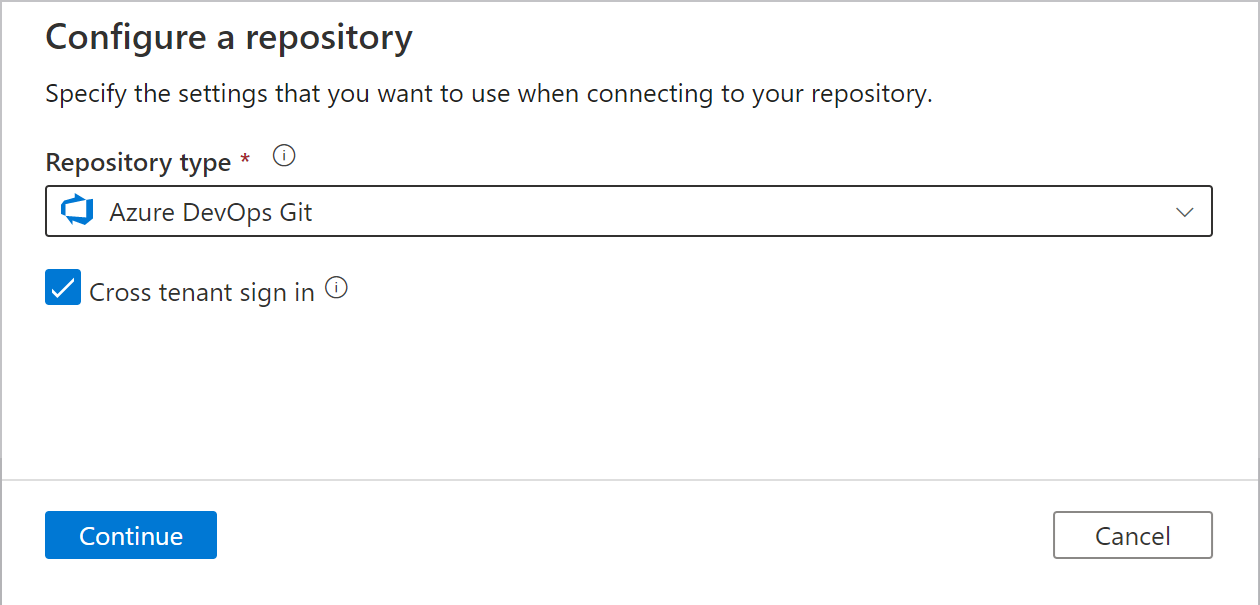Click the Cross tenant sign in label text
The height and width of the screenshot is (605, 1260).
tap(202, 292)
